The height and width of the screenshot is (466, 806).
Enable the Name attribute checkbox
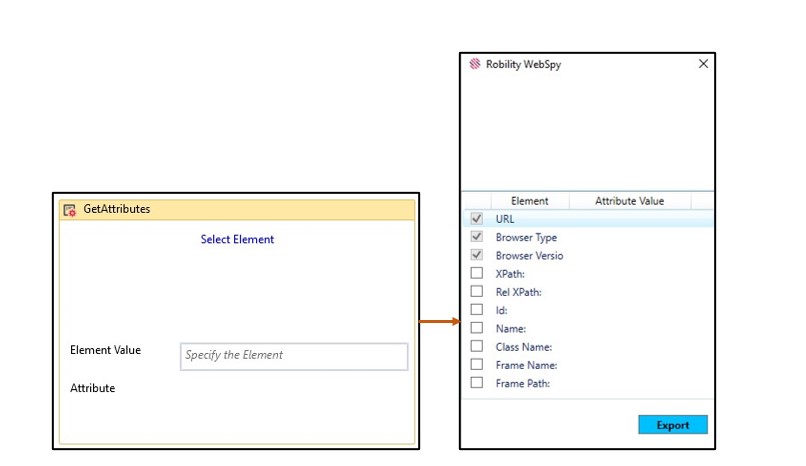[x=477, y=327]
